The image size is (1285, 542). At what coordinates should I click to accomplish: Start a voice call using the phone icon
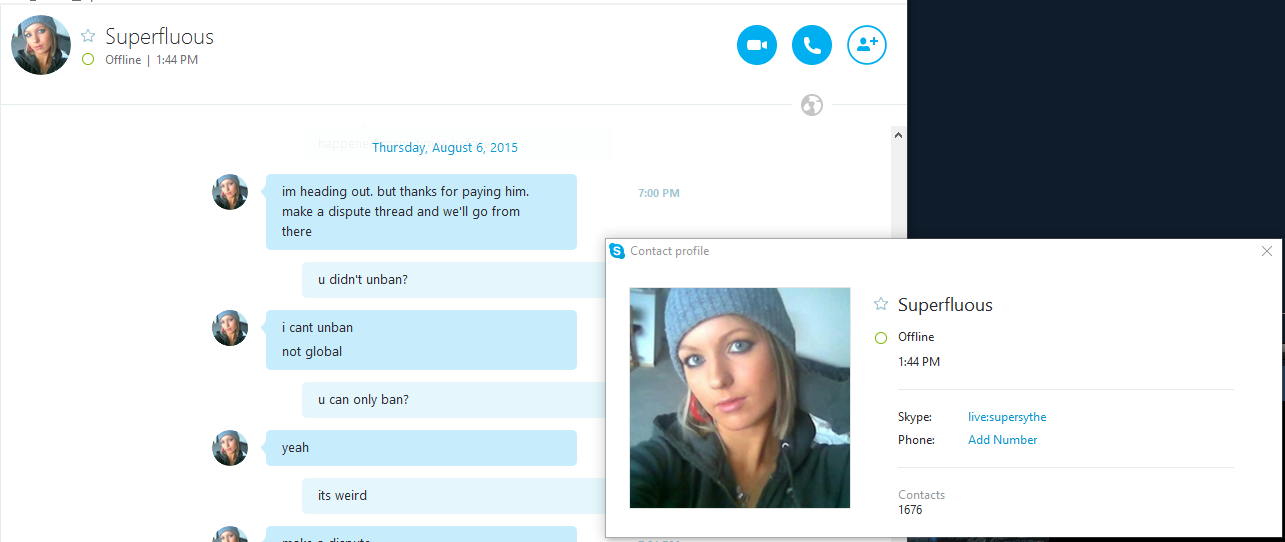(812, 45)
